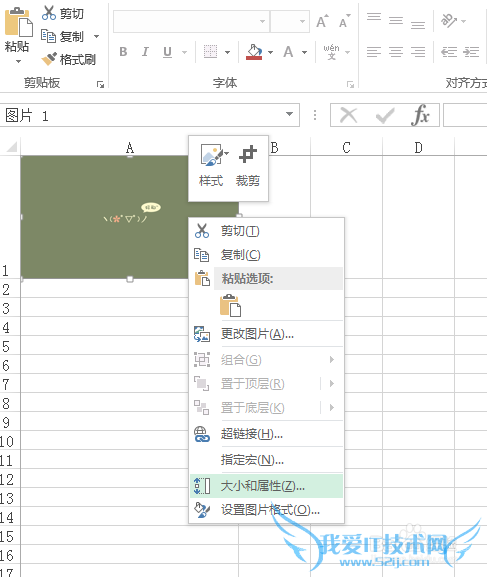Toggle Underline formatting

pos(167,52)
